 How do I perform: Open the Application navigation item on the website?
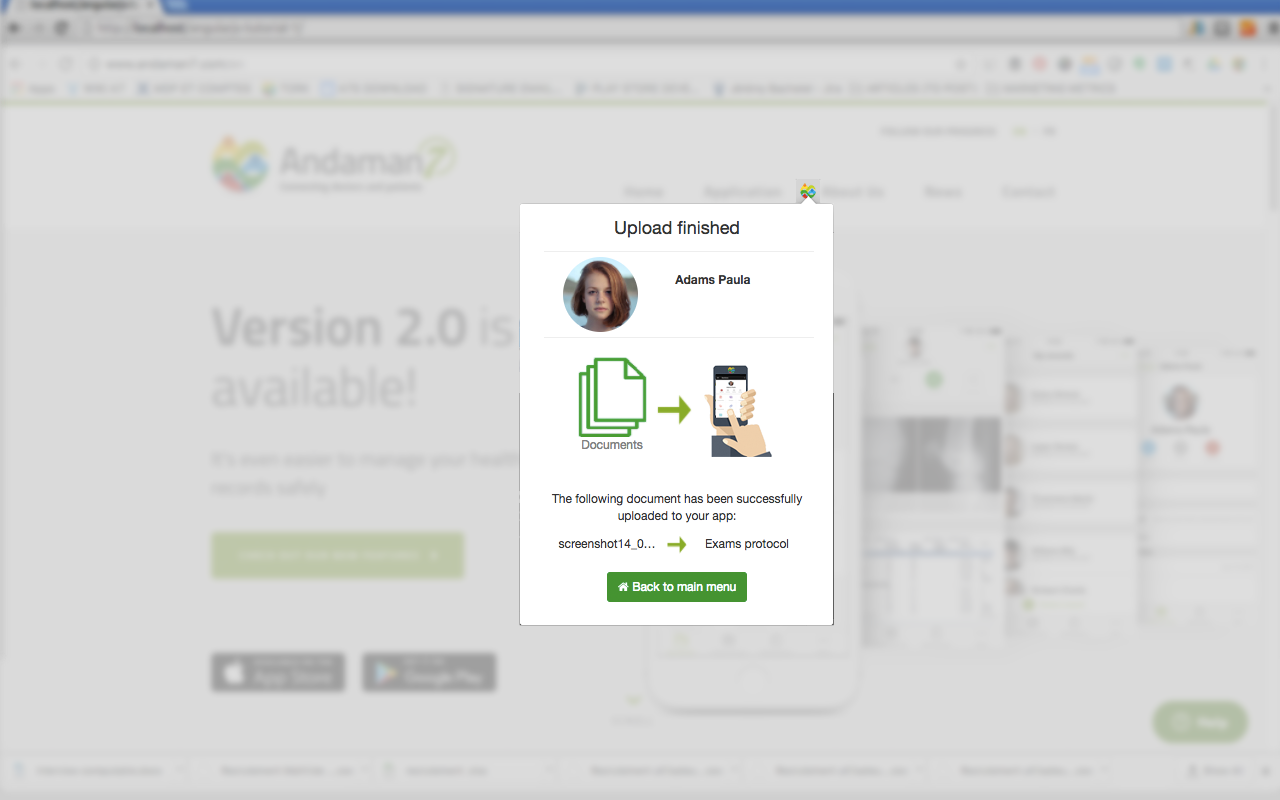[x=743, y=192]
